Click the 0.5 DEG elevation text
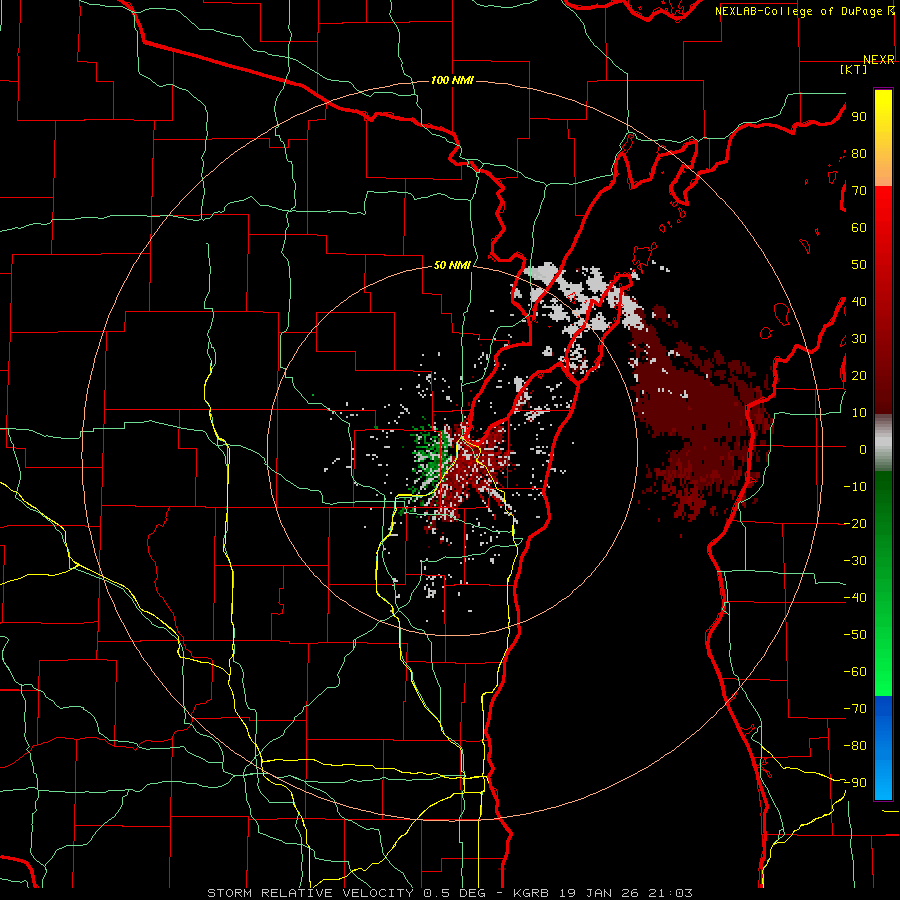 tap(454, 893)
